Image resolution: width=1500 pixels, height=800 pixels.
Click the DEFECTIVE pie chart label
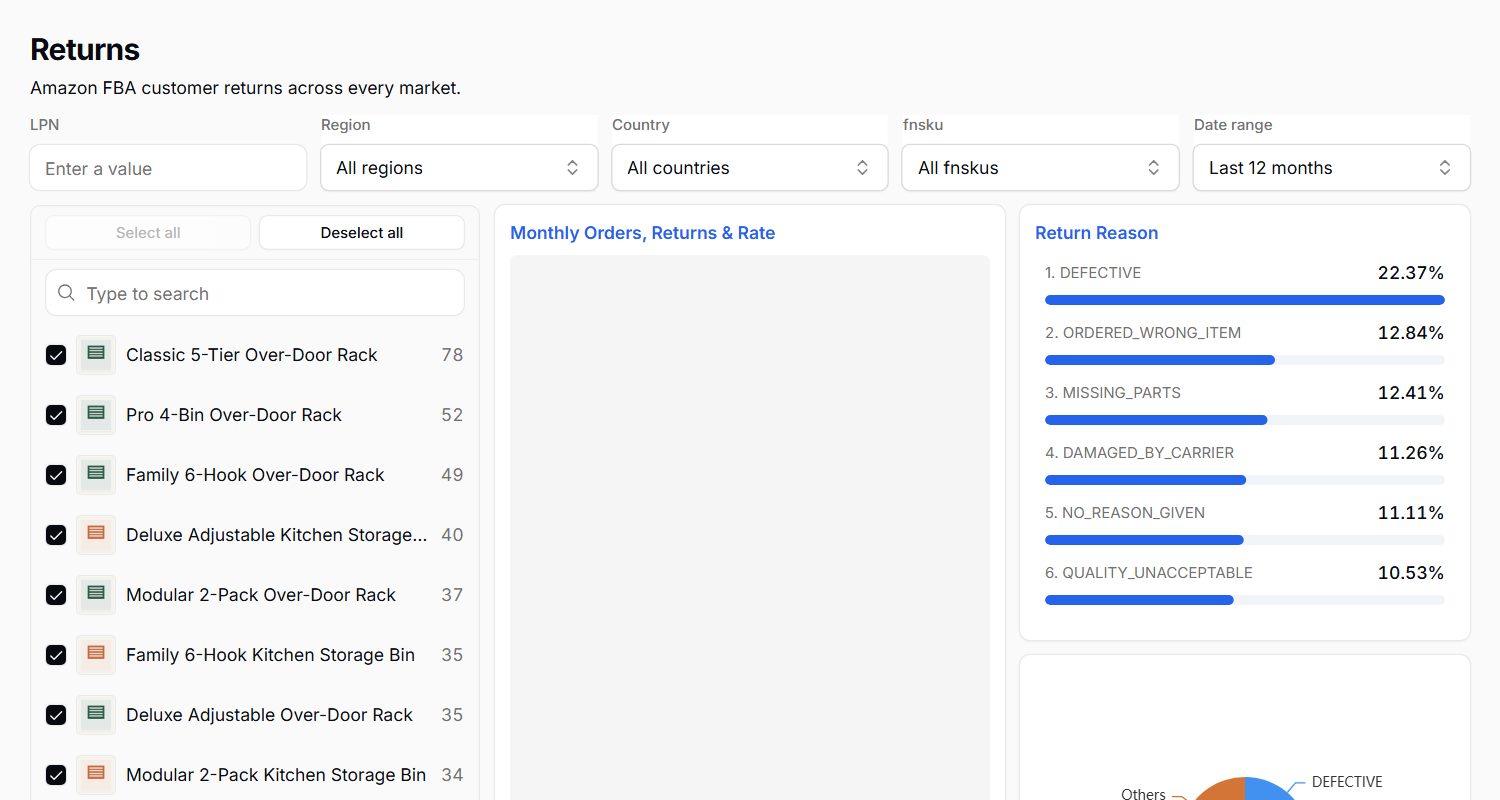tap(1347, 782)
